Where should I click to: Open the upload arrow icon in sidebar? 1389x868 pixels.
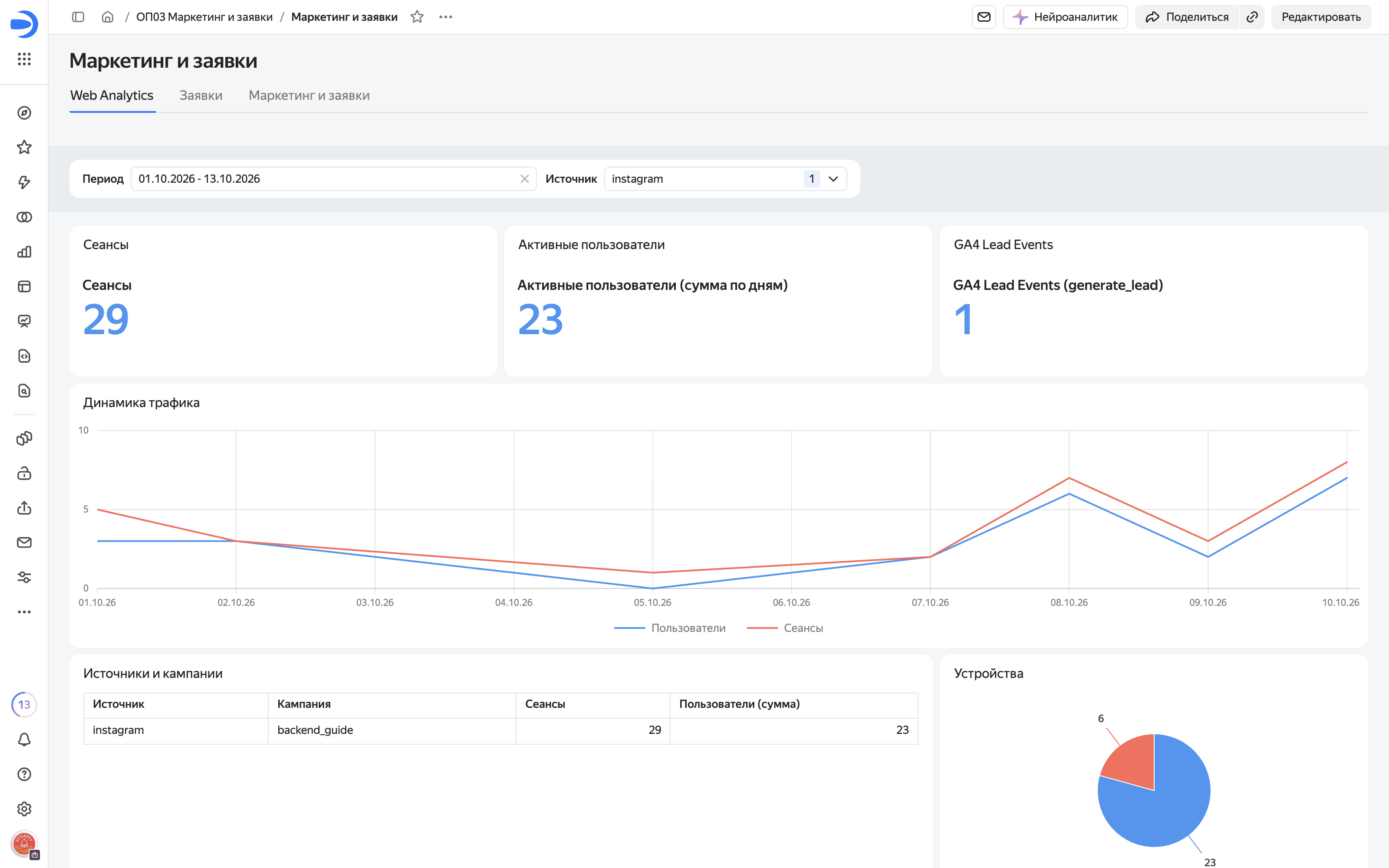(x=24, y=508)
